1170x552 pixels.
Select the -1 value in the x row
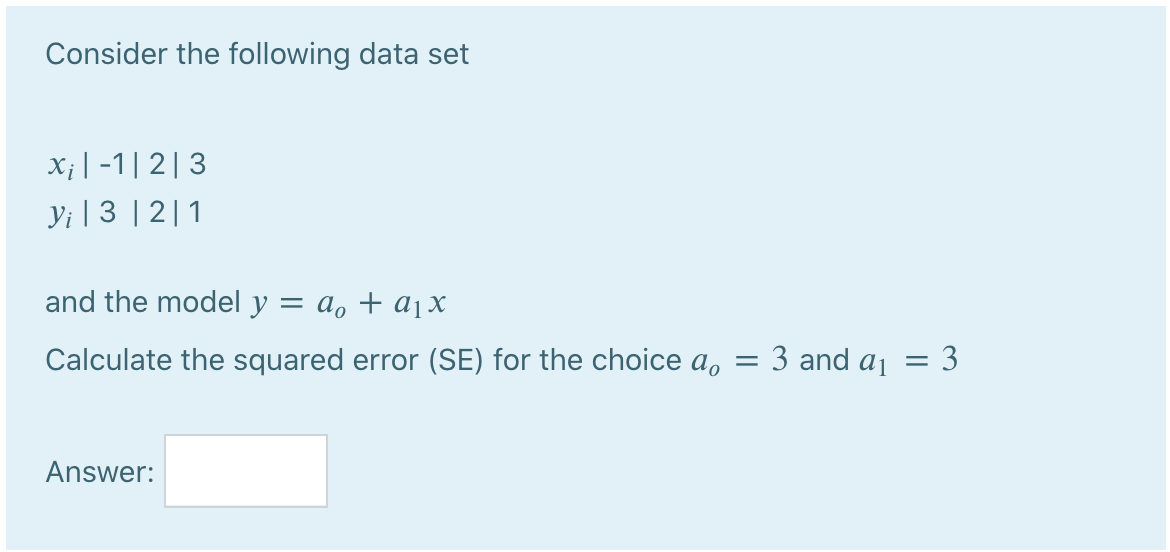[113, 164]
